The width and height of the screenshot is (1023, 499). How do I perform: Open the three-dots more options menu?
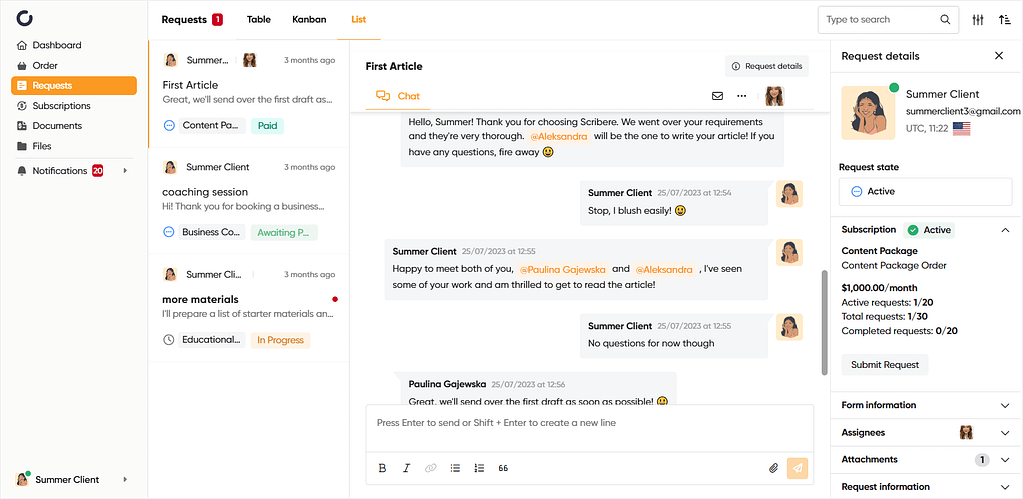click(x=741, y=96)
